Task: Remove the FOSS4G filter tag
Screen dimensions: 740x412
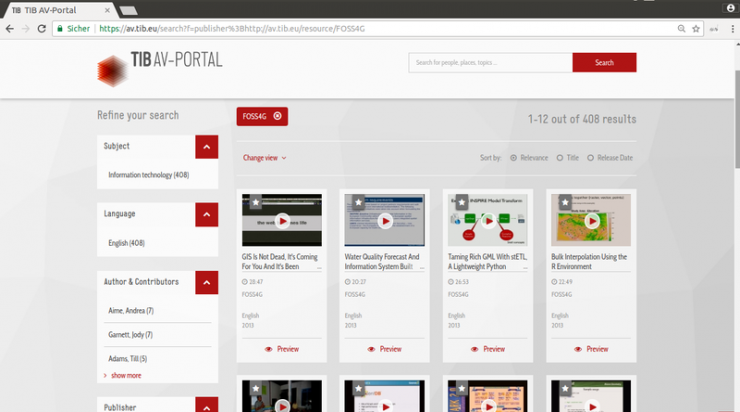Action: coord(278,116)
